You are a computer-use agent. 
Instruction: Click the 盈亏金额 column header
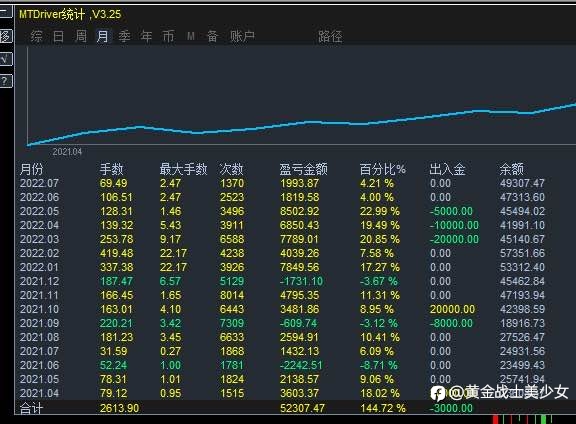(x=303, y=169)
